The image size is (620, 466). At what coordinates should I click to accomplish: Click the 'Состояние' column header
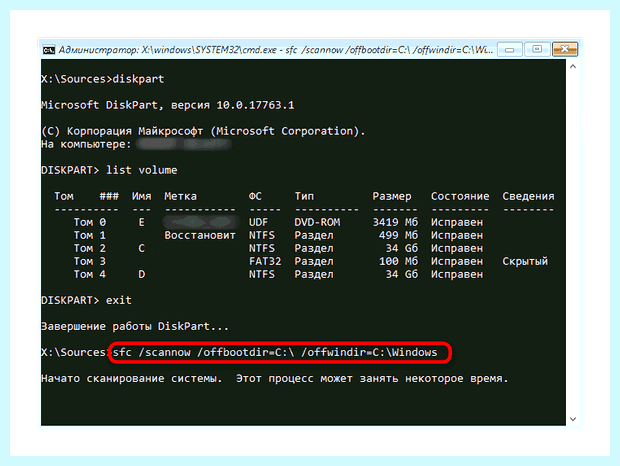tap(460, 196)
